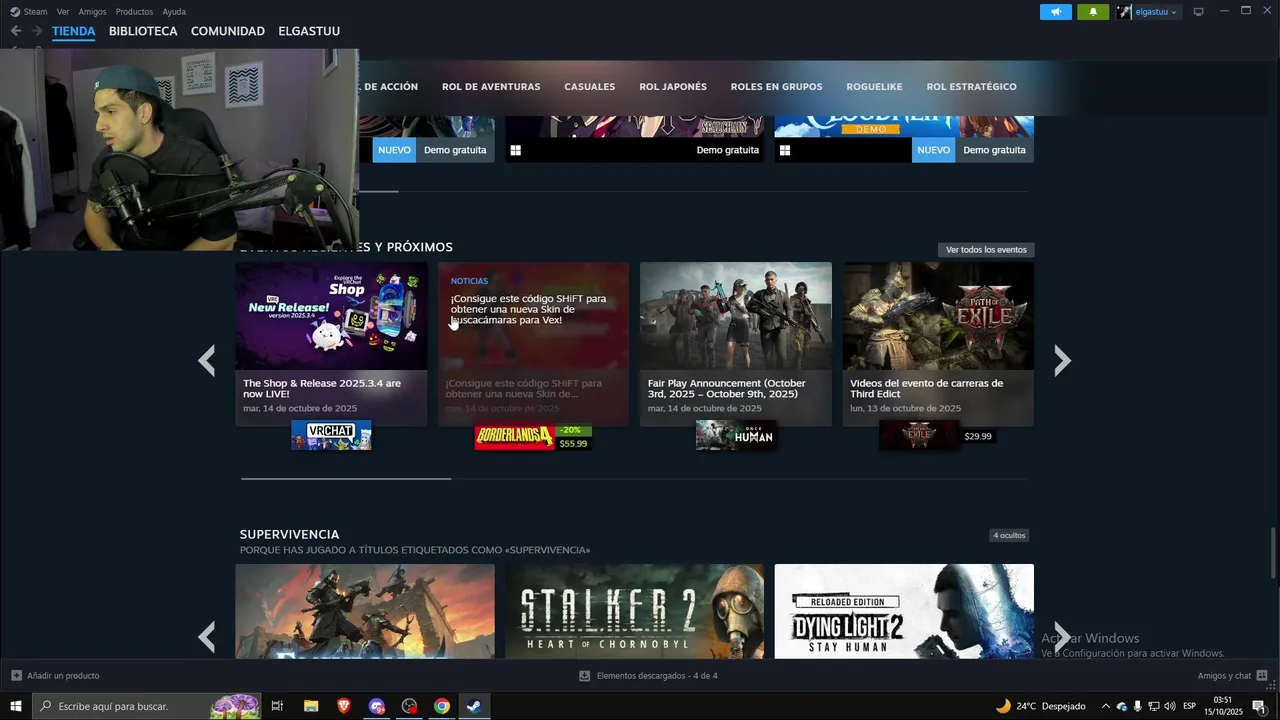Viewport: 1280px width, 720px height.
Task: Open The Shop & Release 2025.3.4 event
Action: [x=331, y=344]
